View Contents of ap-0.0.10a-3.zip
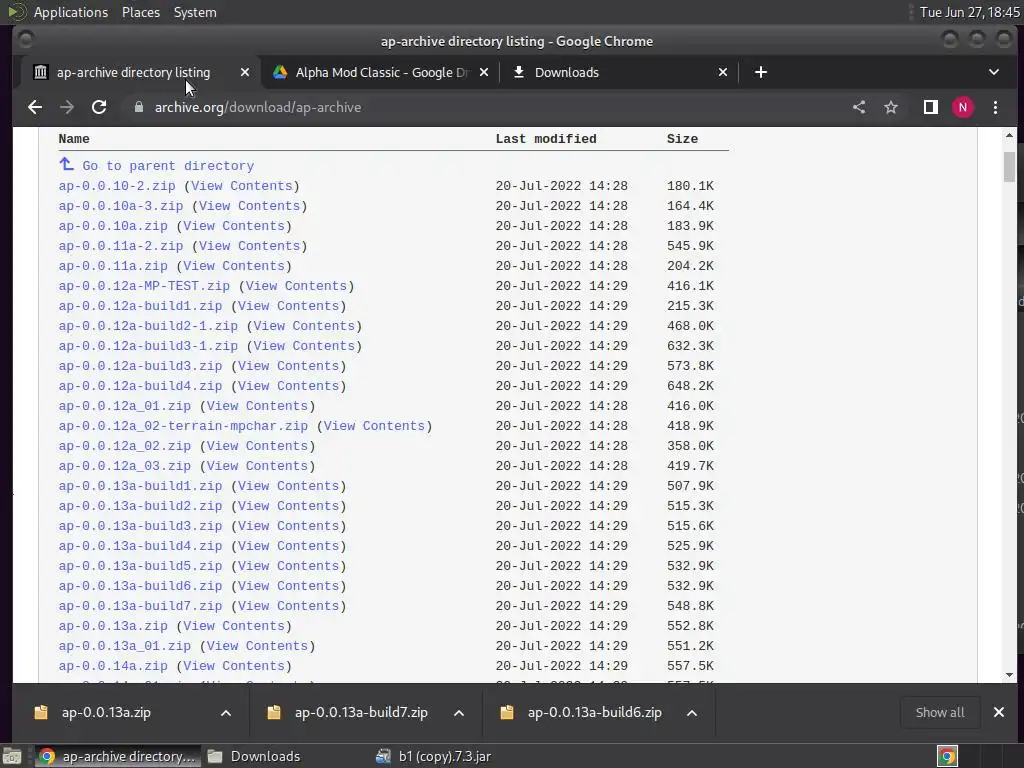This screenshot has width=1024, height=768. [249, 206]
